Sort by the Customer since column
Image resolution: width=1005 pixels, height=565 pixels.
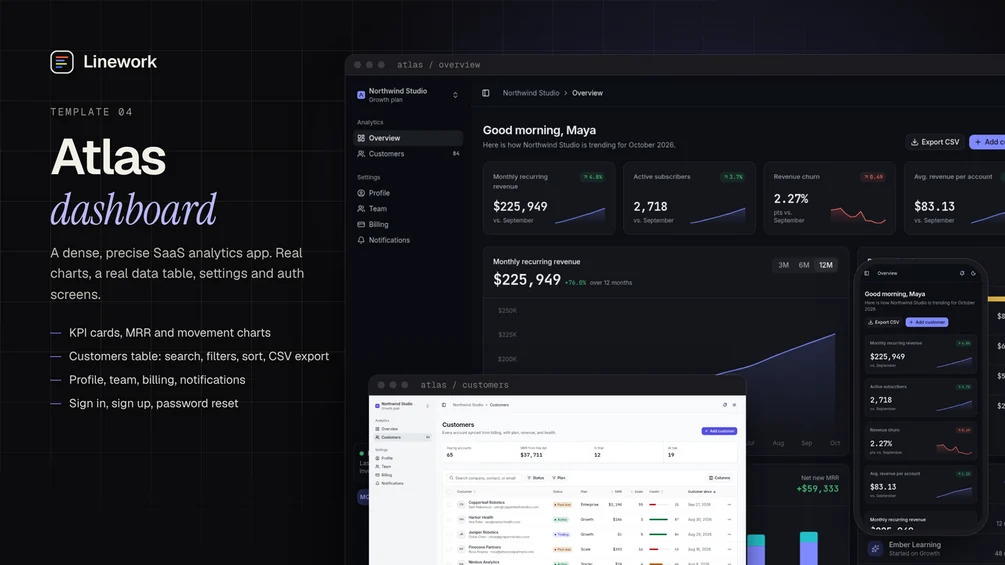pyautogui.click(x=701, y=492)
